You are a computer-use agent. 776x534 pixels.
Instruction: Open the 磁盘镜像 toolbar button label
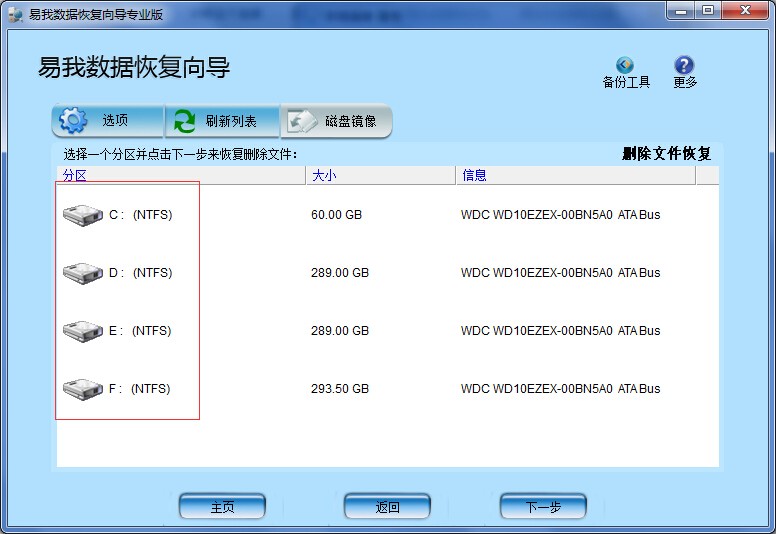pos(351,121)
